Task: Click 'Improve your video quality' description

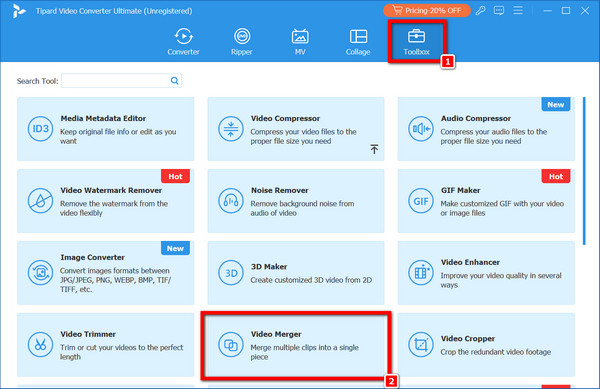Action: click(501, 280)
